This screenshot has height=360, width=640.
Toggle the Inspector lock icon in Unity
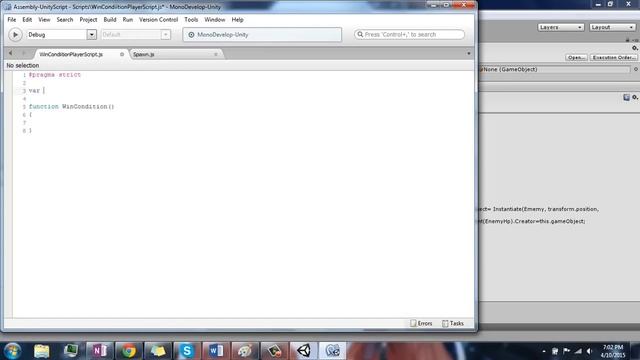pyautogui.click(x=627, y=40)
